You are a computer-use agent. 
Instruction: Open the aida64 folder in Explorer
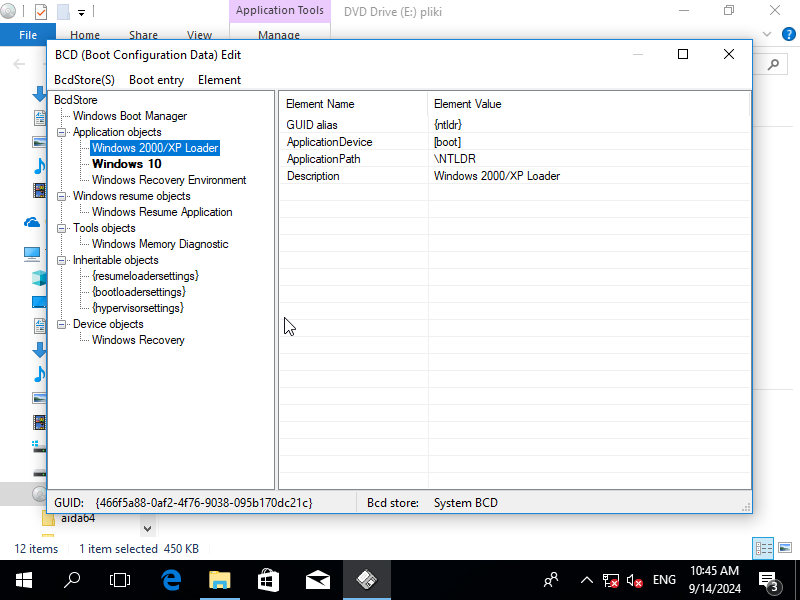pyautogui.click(x=78, y=518)
